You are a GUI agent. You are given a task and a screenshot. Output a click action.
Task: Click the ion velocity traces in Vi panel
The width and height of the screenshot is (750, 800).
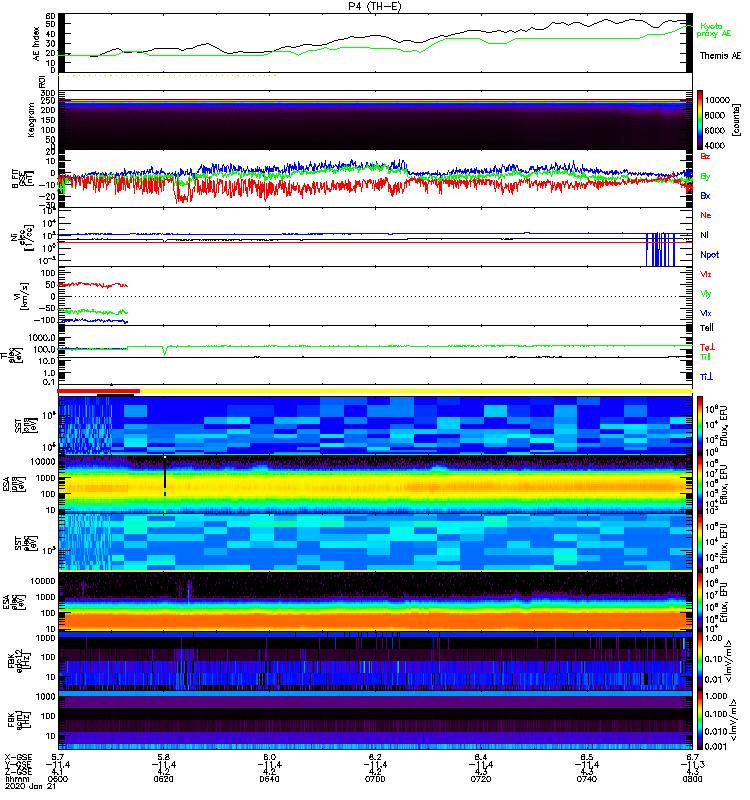(93, 302)
